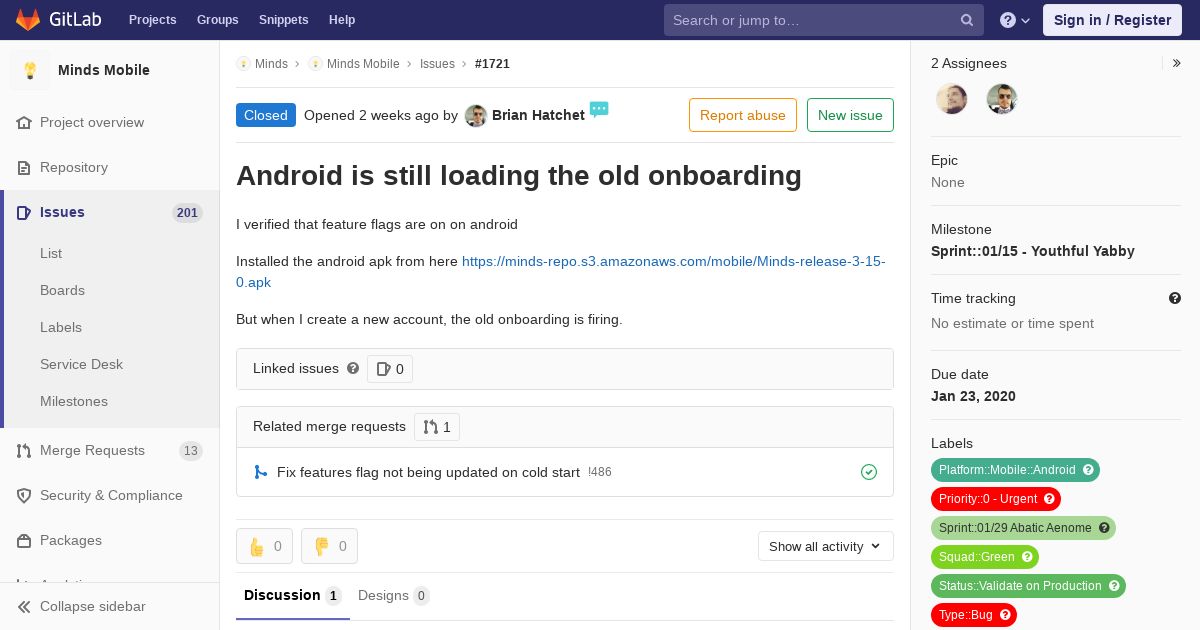Click the New issue button

[850, 115]
